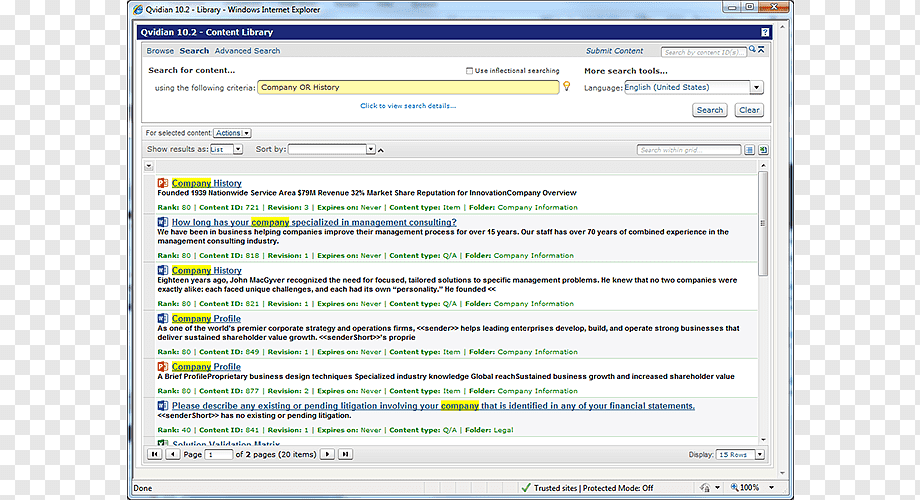The width and height of the screenshot is (920, 500).
Task: Open the Actions dropdown for selected content
Action: pyautogui.click(x=232, y=133)
